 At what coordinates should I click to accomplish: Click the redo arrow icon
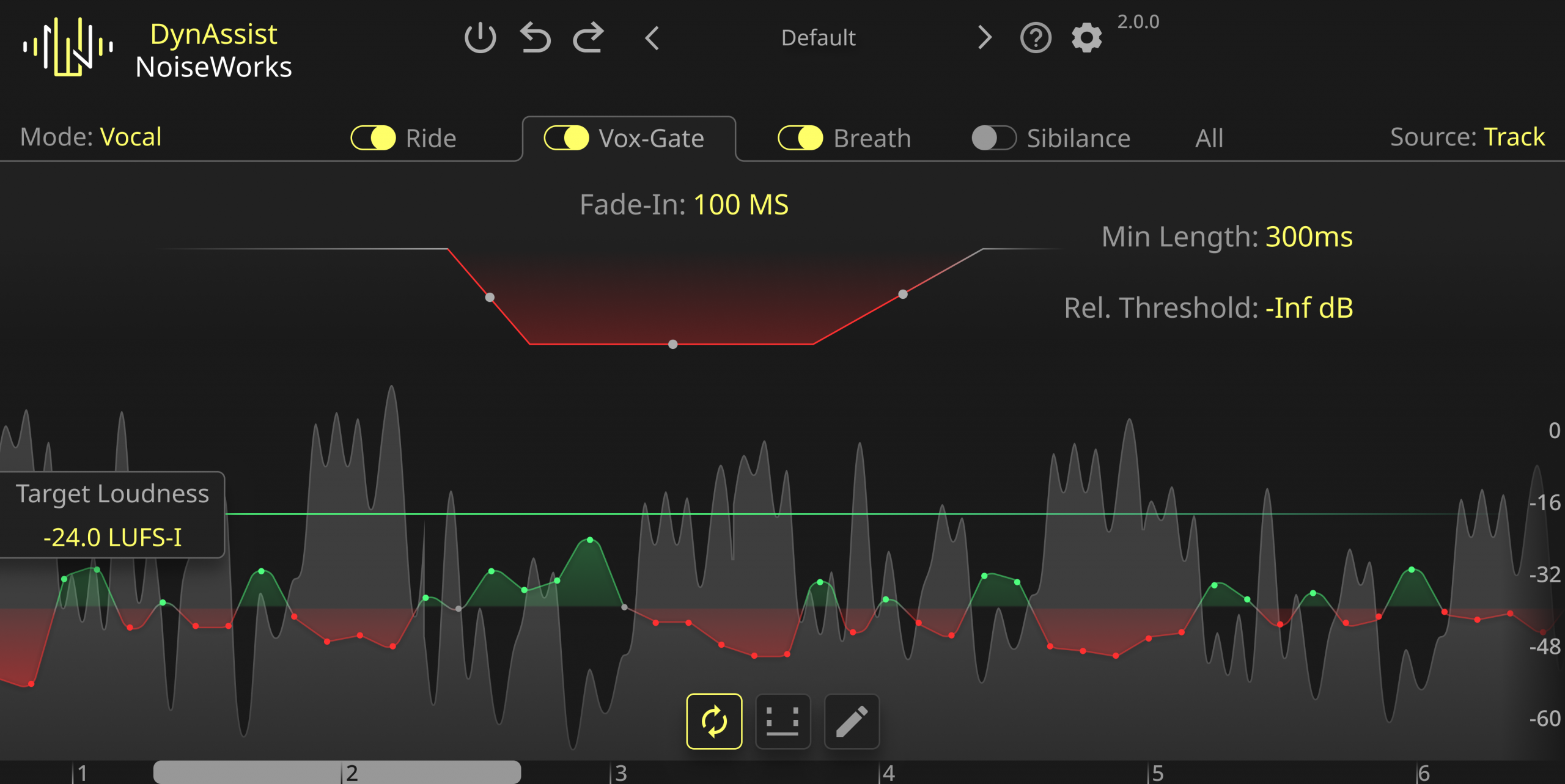point(588,38)
